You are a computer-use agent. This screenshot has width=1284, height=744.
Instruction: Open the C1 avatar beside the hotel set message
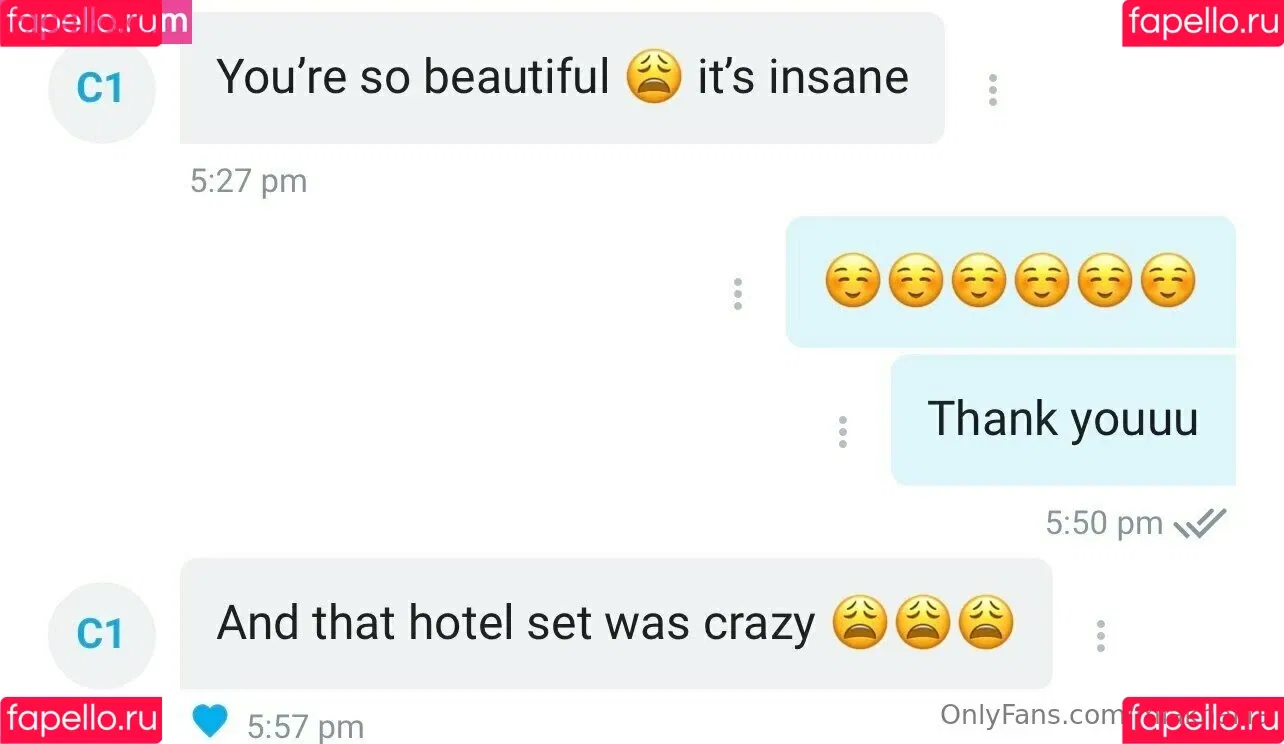pyautogui.click(x=101, y=634)
